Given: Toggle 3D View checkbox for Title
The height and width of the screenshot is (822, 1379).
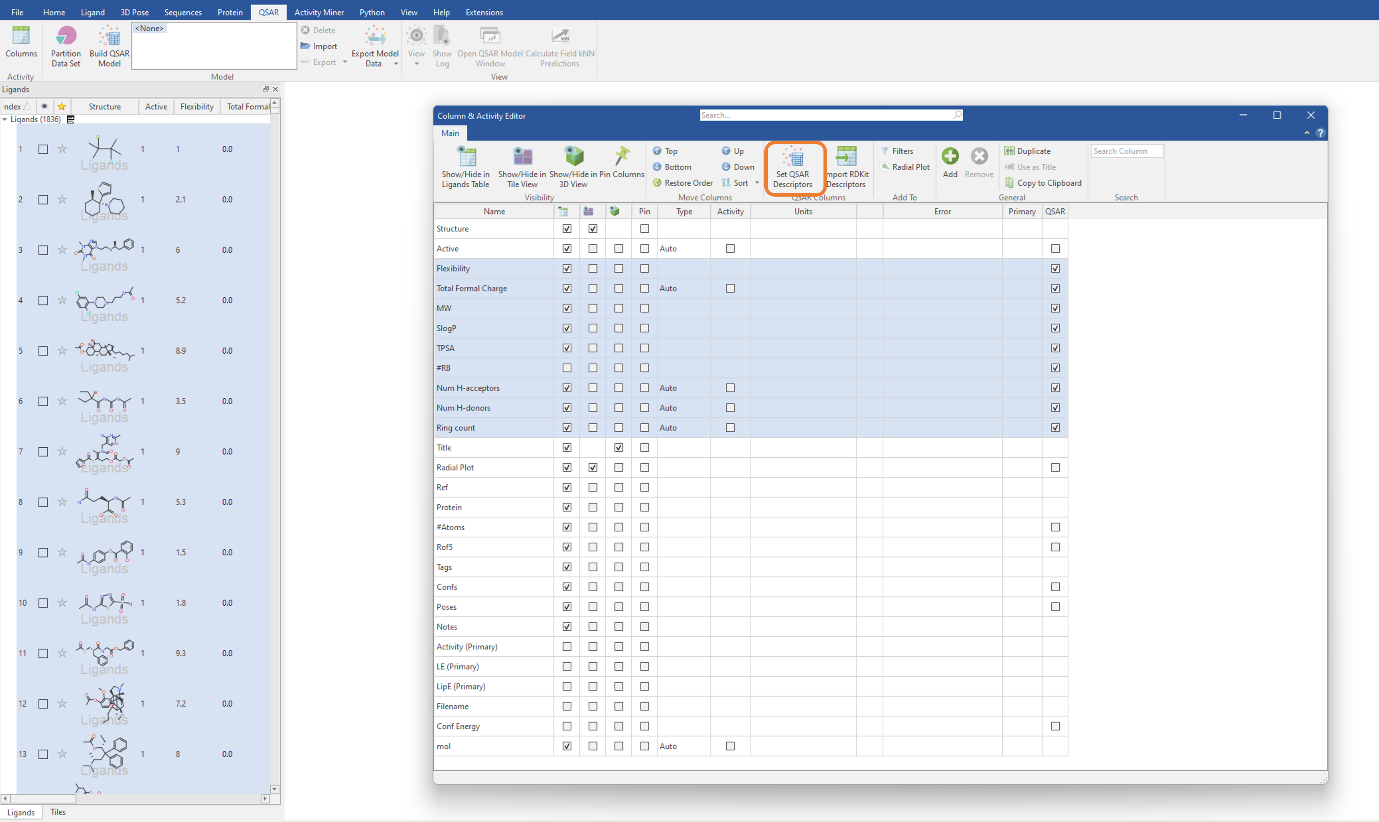Looking at the screenshot, I should (x=619, y=447).
